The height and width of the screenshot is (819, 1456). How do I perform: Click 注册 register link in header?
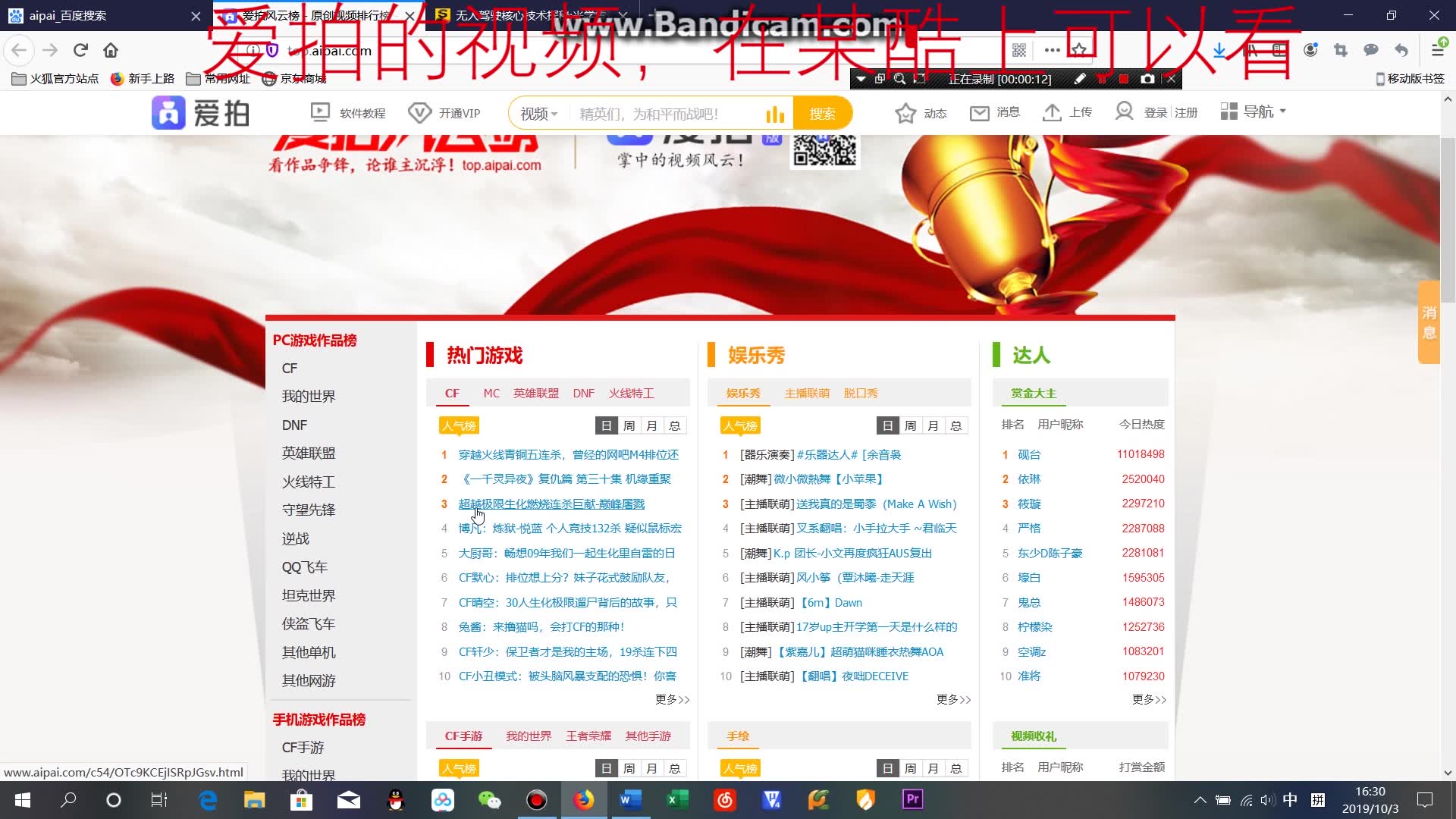point(1186,112)
